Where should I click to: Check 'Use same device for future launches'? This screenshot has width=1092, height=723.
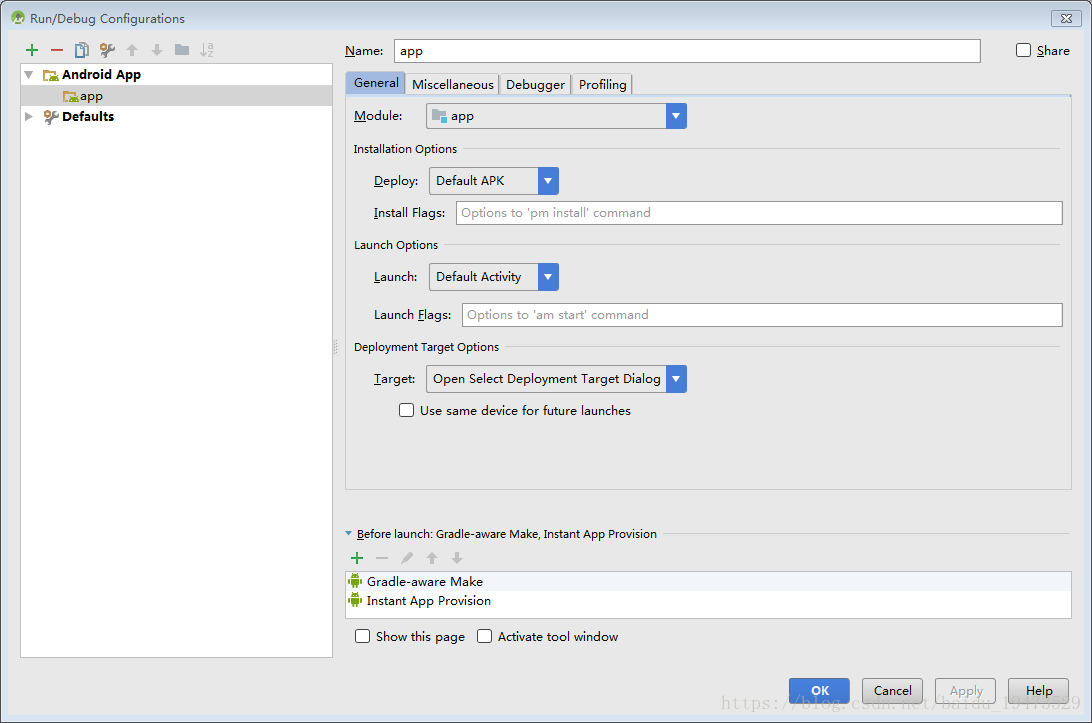click(406, 410)
